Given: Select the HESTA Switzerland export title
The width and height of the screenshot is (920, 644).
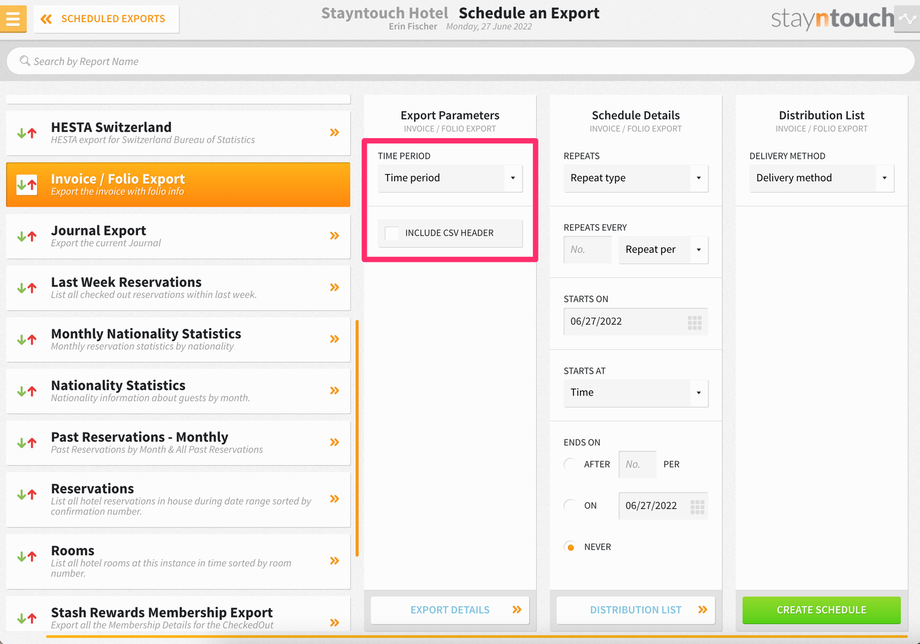Looking at the screenshot, I should 111,127.
